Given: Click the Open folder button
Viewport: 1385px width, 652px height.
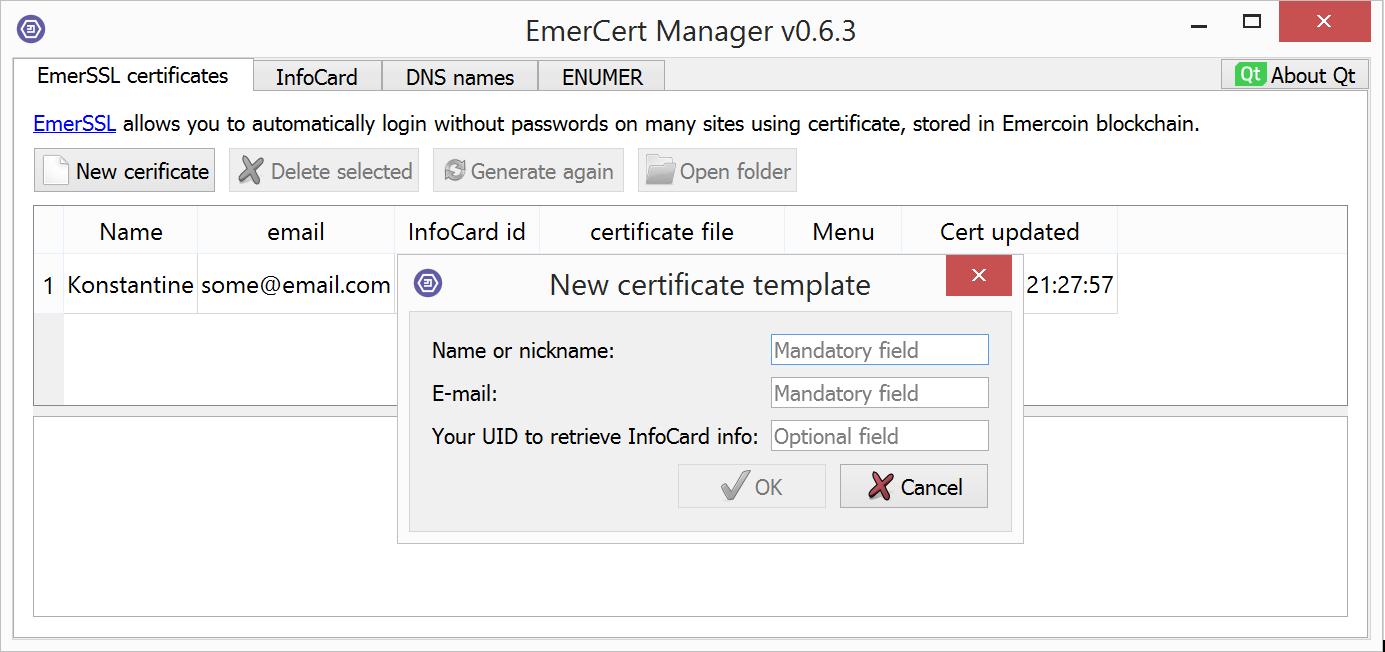Looking at the screenshot, I should pyautogui.click(x=718, y=171).
